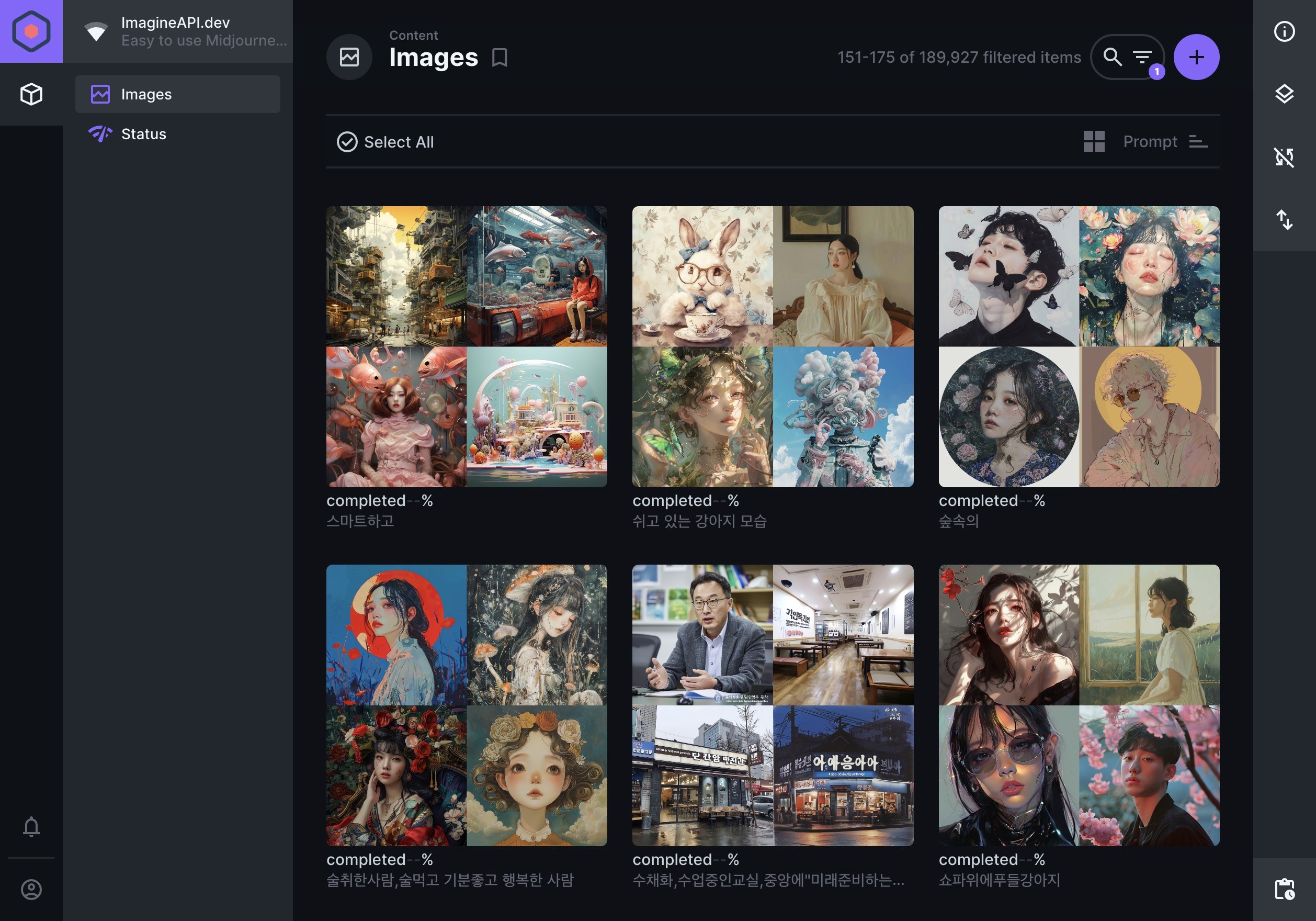Click the 쉬고 있는 강아지 모습 image
Viewport: 1316px width, 921px height.
[773, 346]
